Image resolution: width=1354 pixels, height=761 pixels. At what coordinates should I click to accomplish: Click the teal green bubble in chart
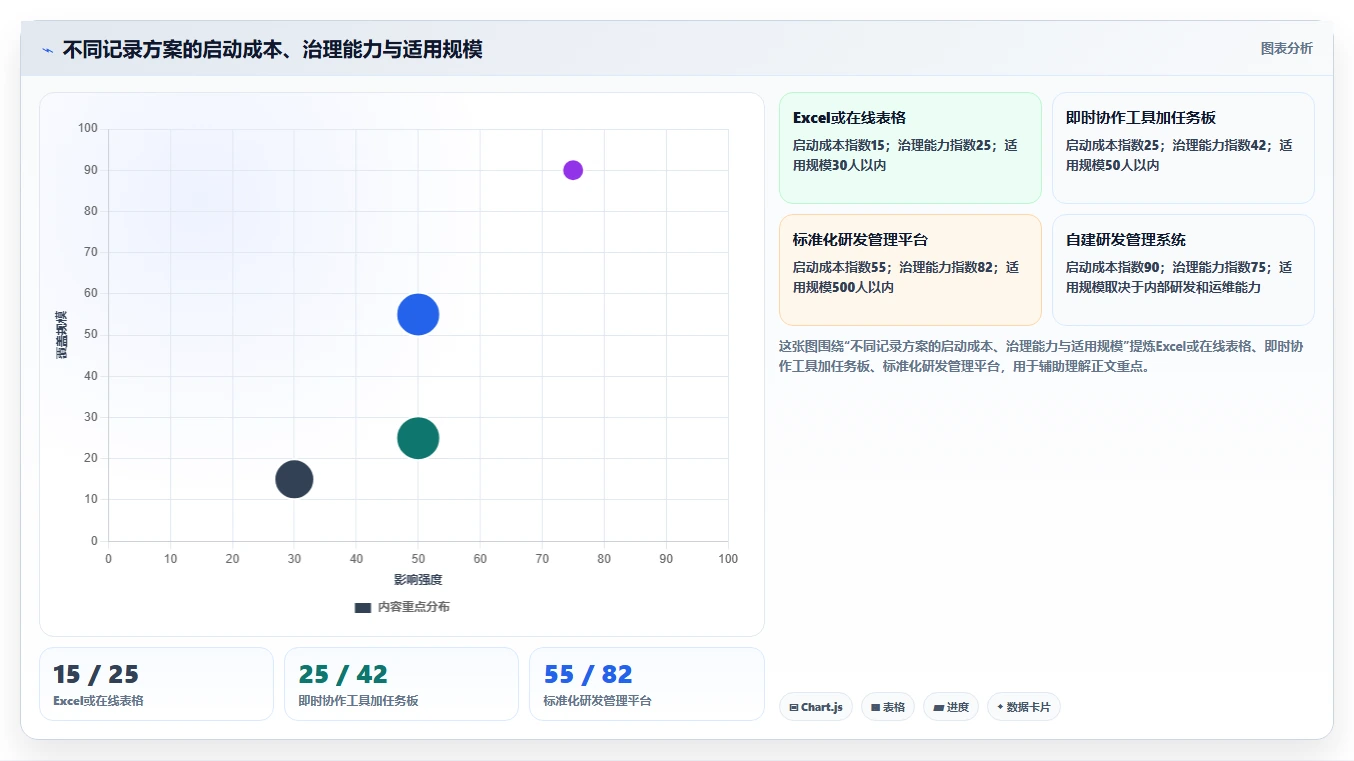(418, 438)
